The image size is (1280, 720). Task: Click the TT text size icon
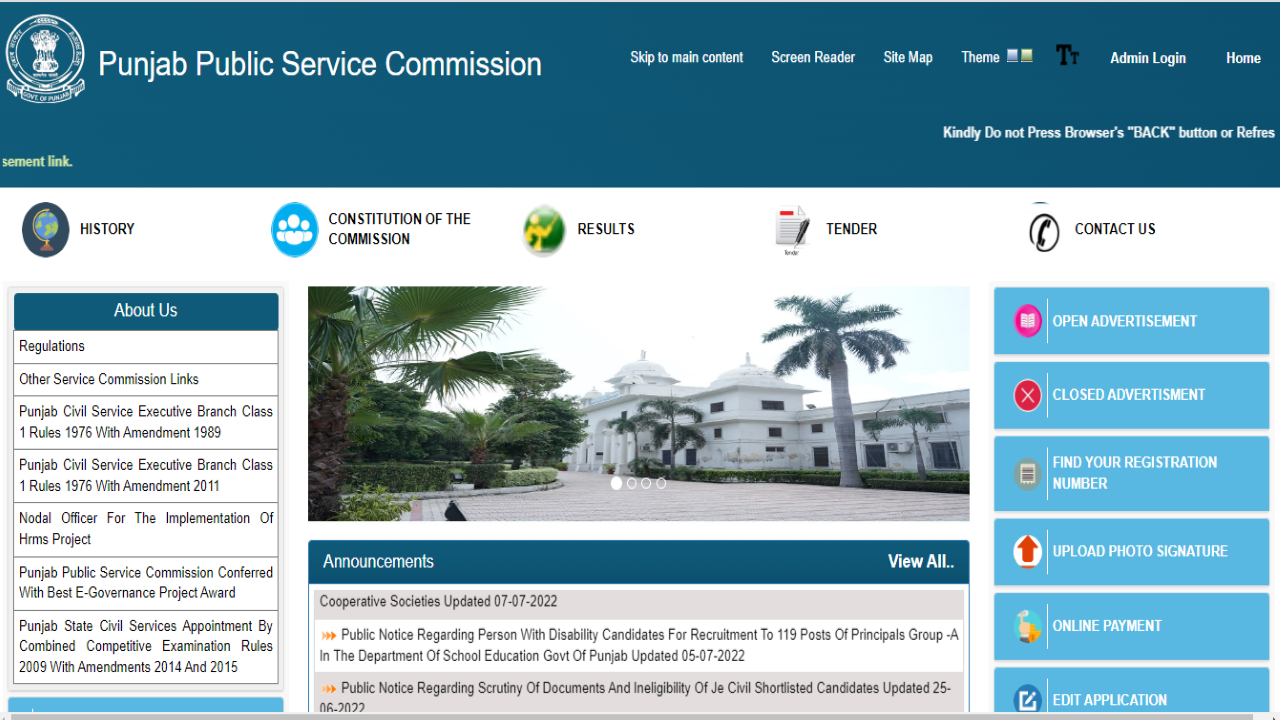(x=1067, y=56)
